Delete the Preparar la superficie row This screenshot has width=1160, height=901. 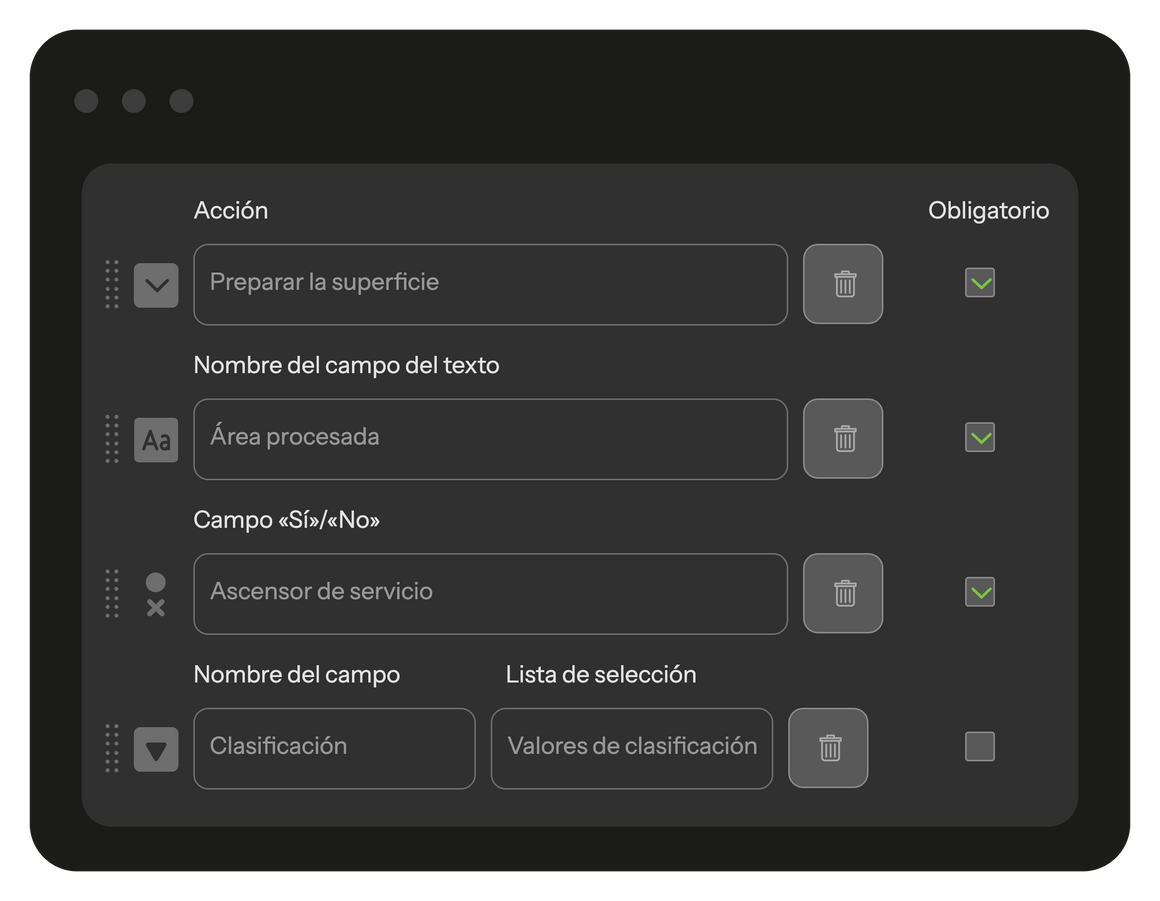point(843,284)
